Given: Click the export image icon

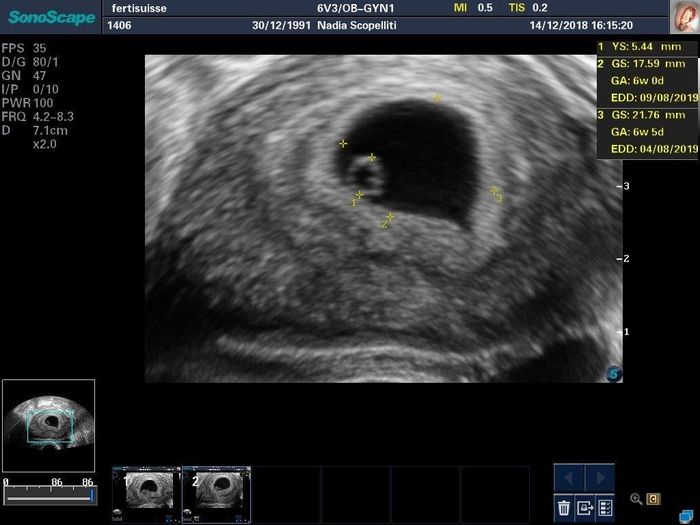Looking at the screenshot, I should tap(585, 507).
